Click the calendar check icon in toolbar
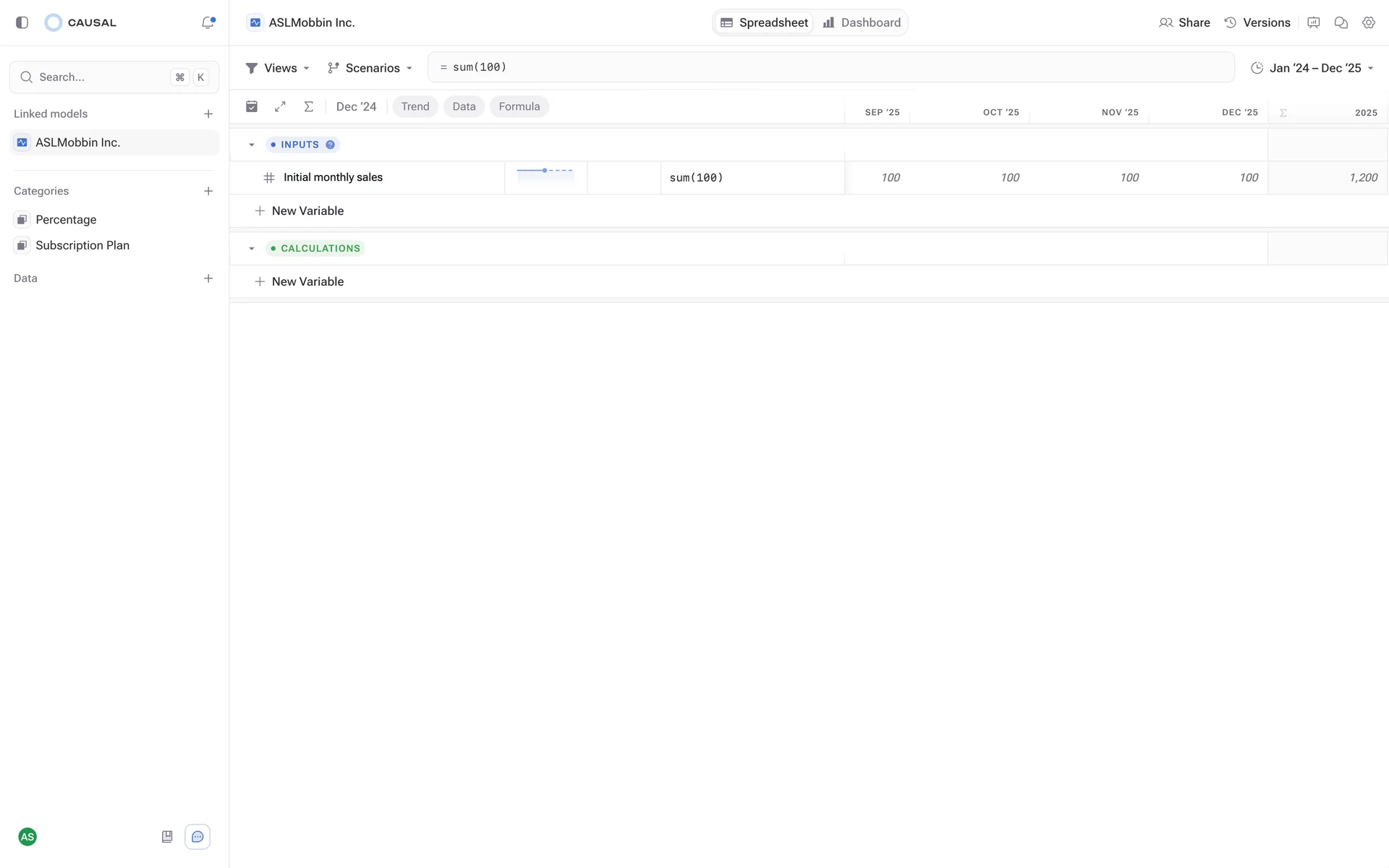This screenshot has height=868, width=1389. coord(252,106)
